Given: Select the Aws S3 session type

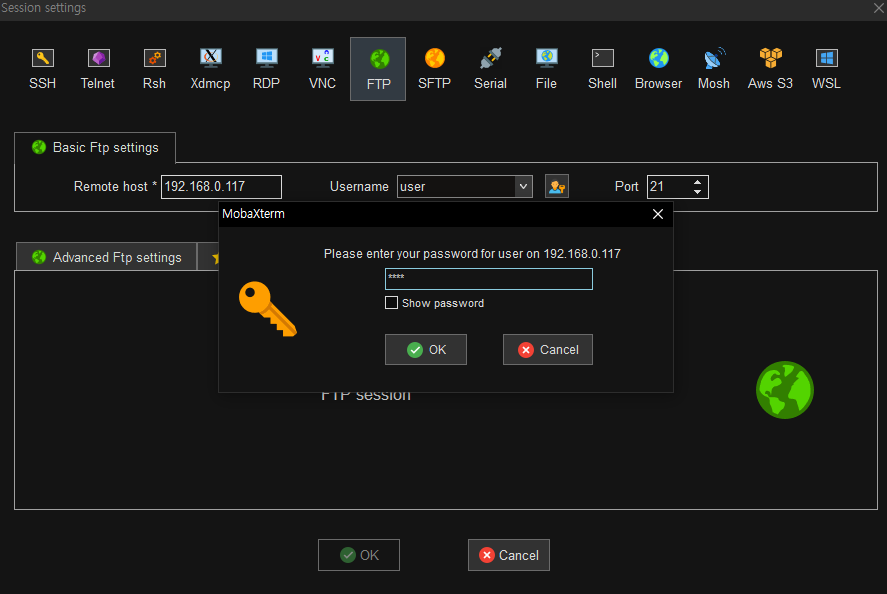Looking at the screenshot, I should 770,69.
